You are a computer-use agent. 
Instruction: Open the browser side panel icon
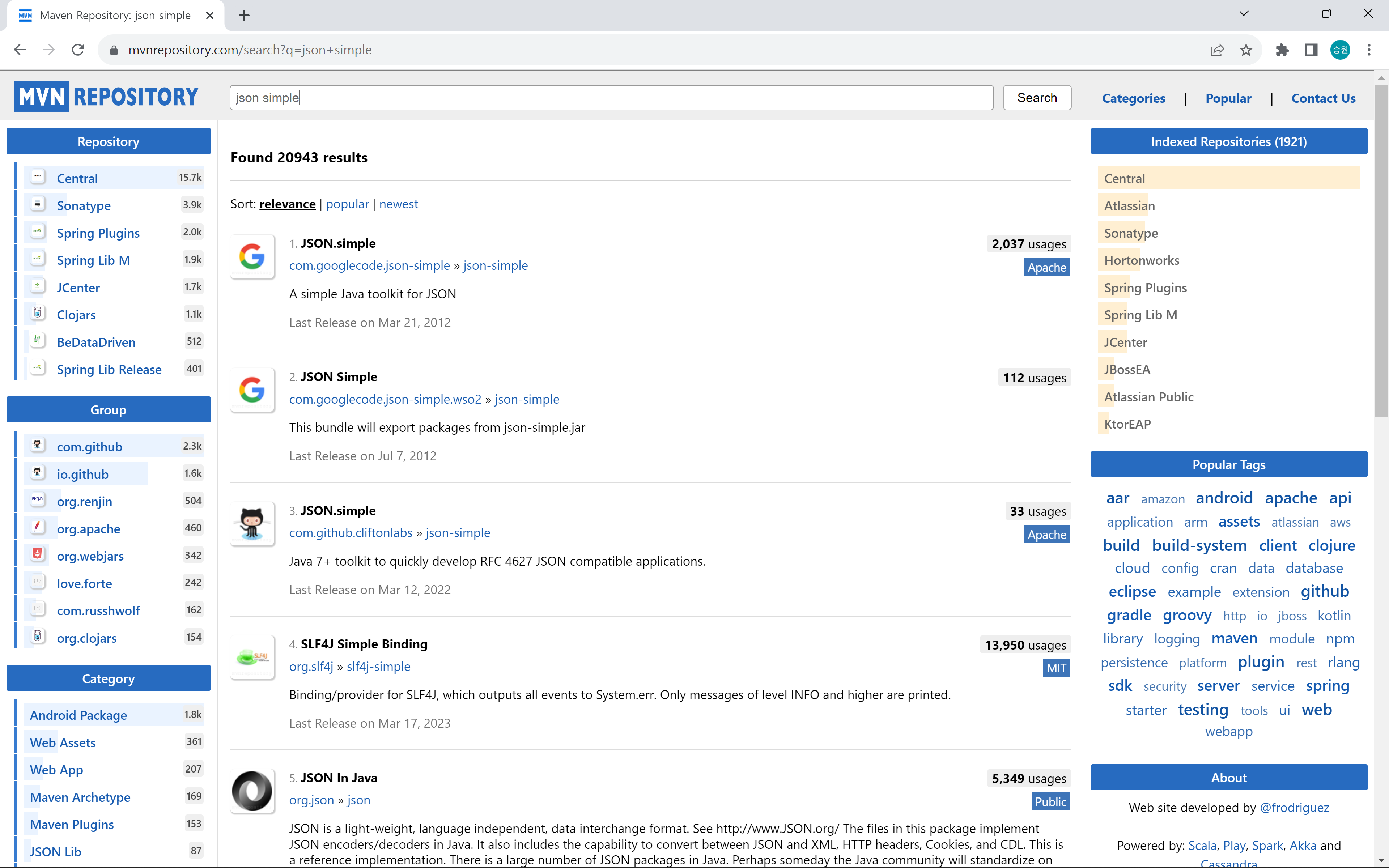(x=1311, y=50)
